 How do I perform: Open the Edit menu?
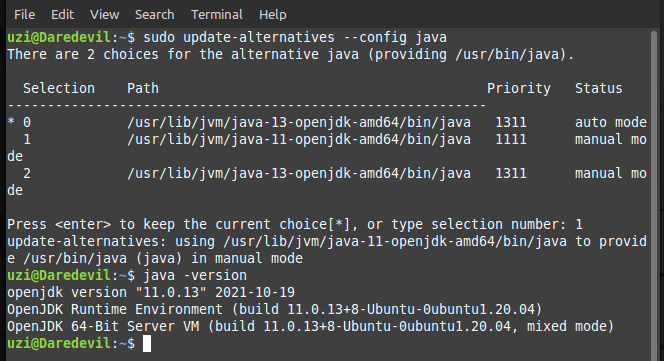coord(62,14)
